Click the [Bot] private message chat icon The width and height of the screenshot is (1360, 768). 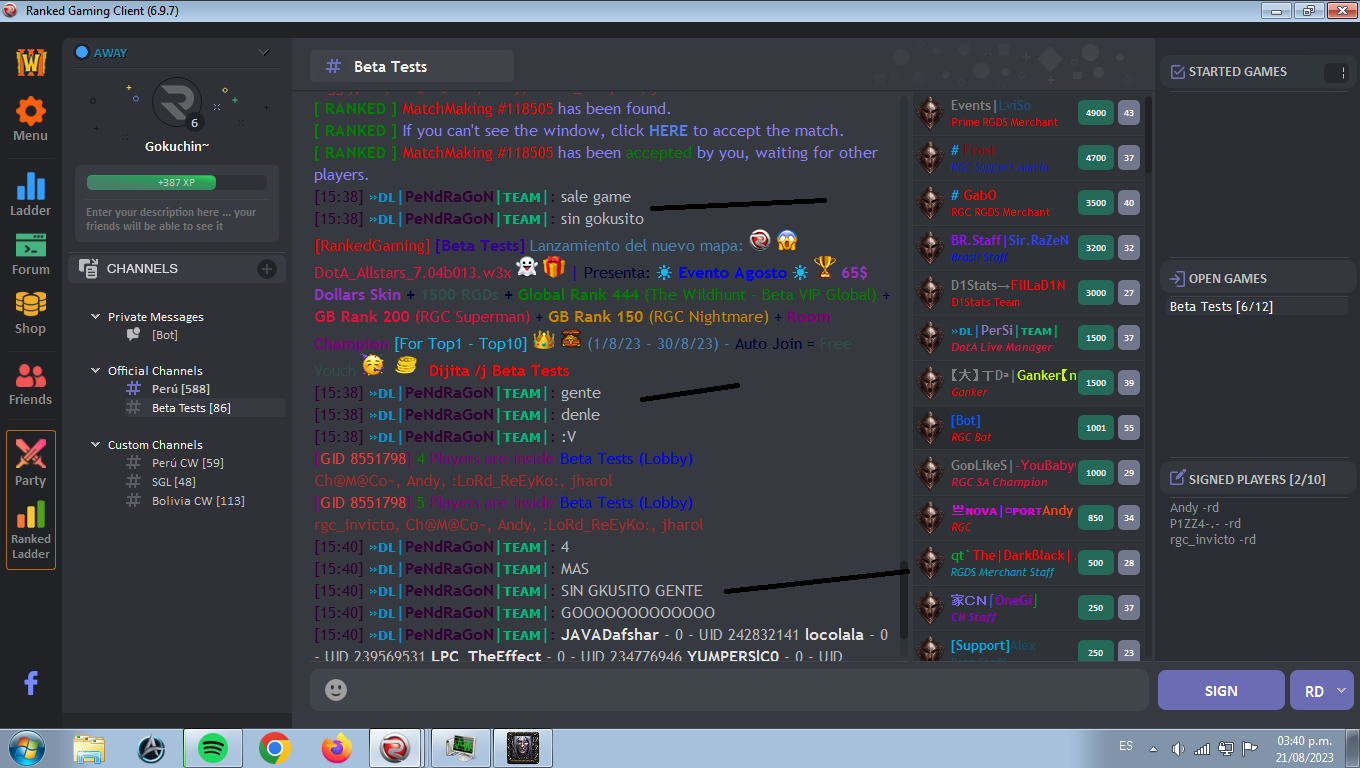(x=133, y=335)
